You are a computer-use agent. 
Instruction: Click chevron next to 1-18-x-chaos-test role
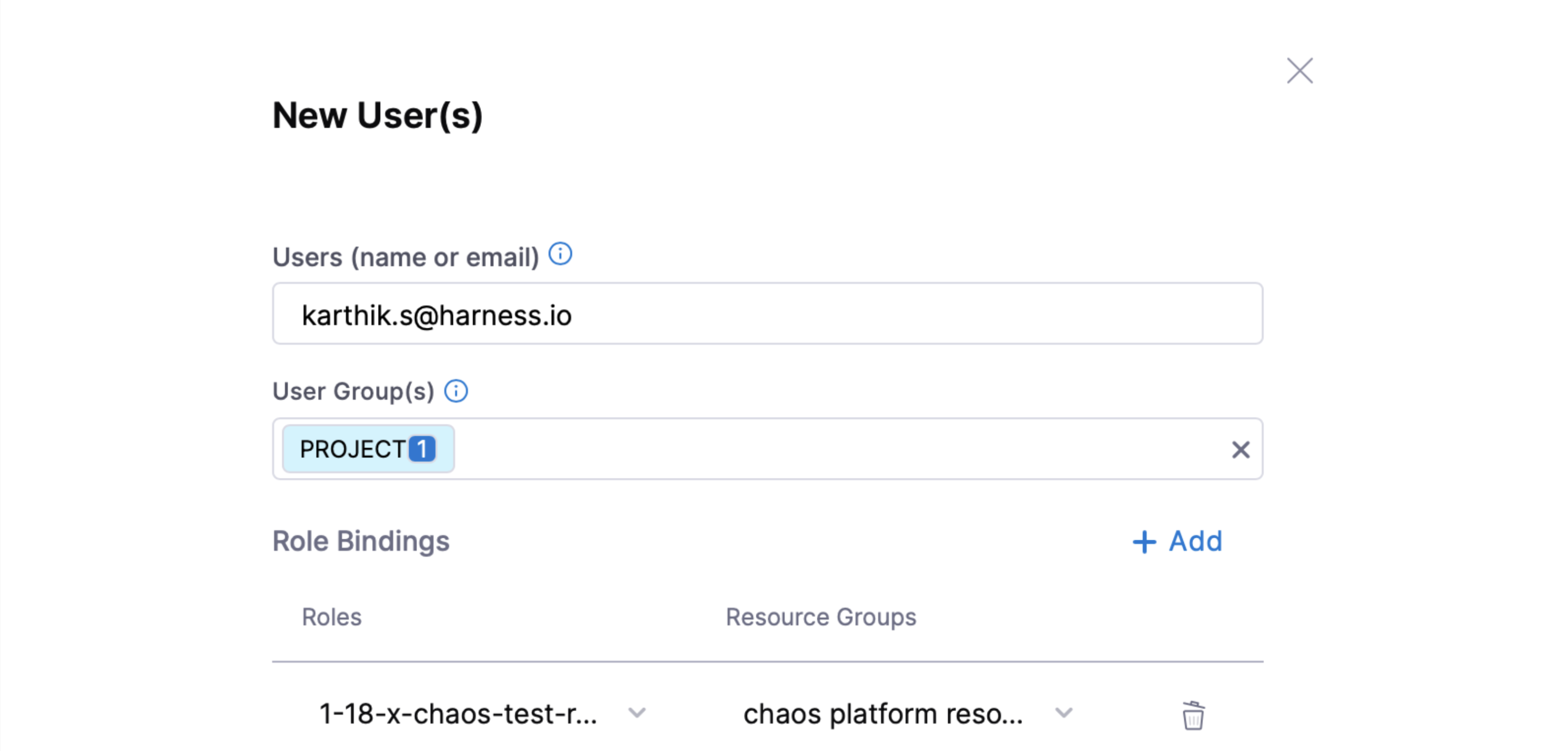pyautogui.click(x=637, y=713)
